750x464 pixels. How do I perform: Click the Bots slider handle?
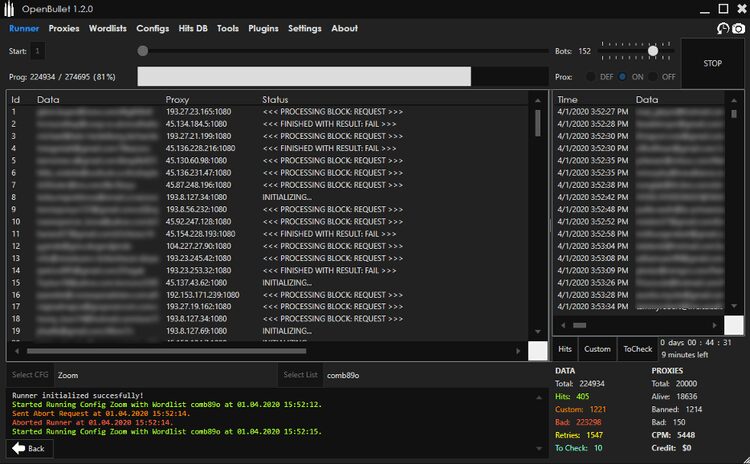(653, 51)
